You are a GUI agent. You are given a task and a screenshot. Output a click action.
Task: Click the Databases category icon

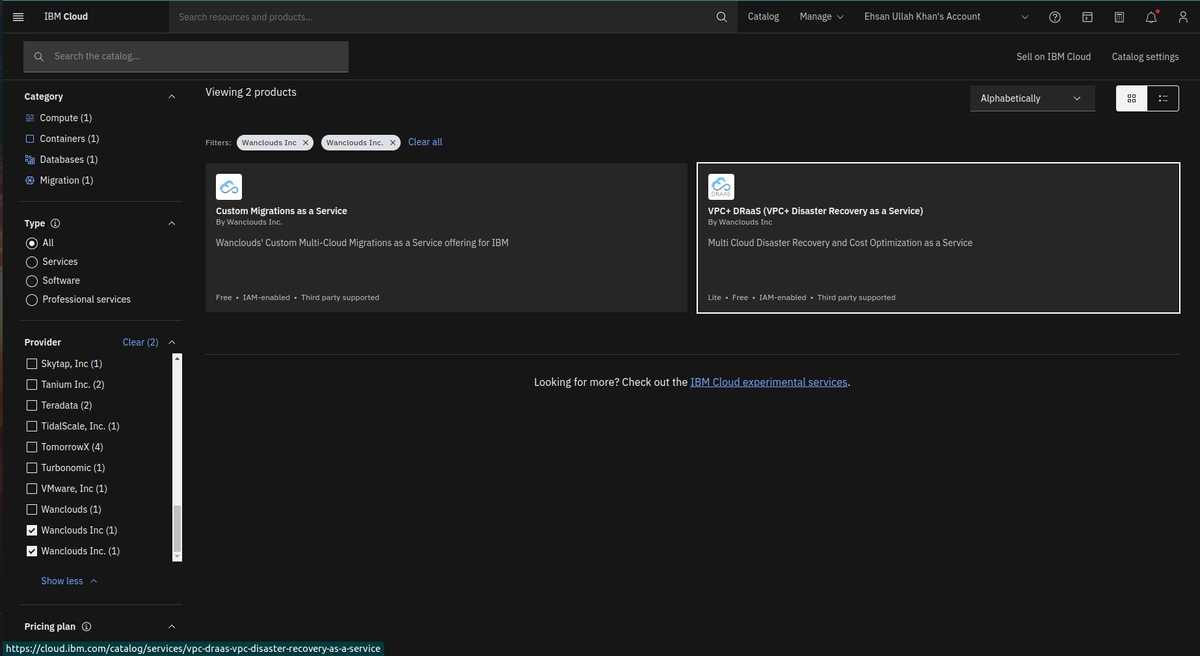point(30,160)
